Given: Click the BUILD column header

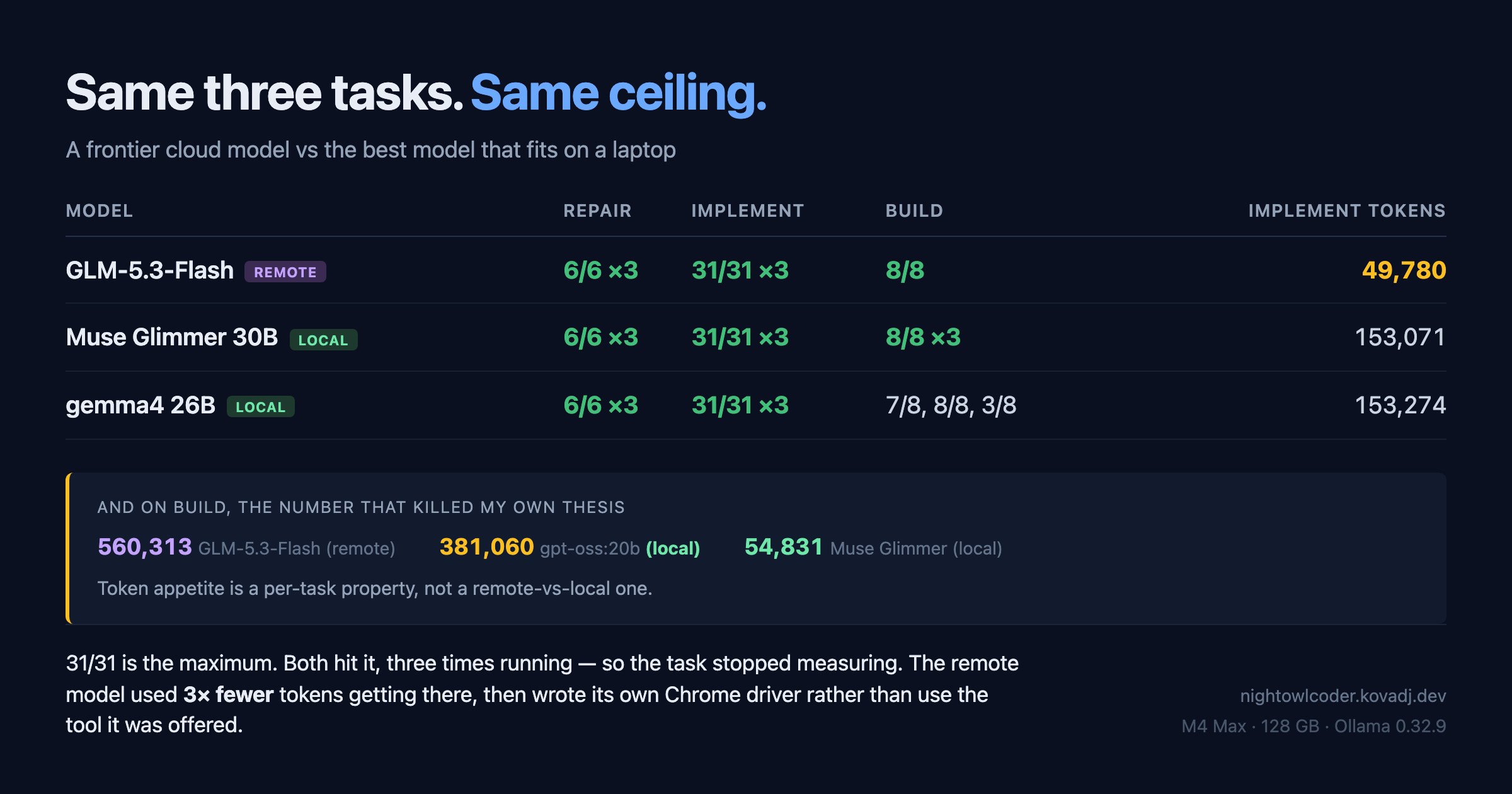Looking at the screenshot, I should coord(914,210).
